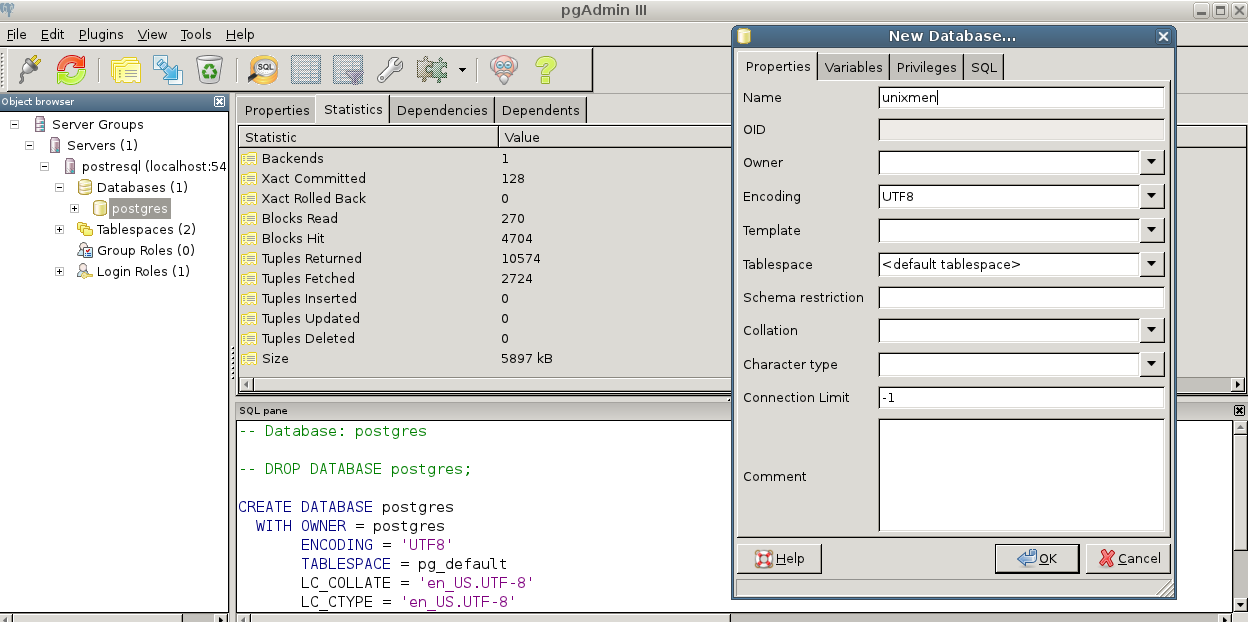
Task: Close the Object browser panel
Action: [219, 101]
